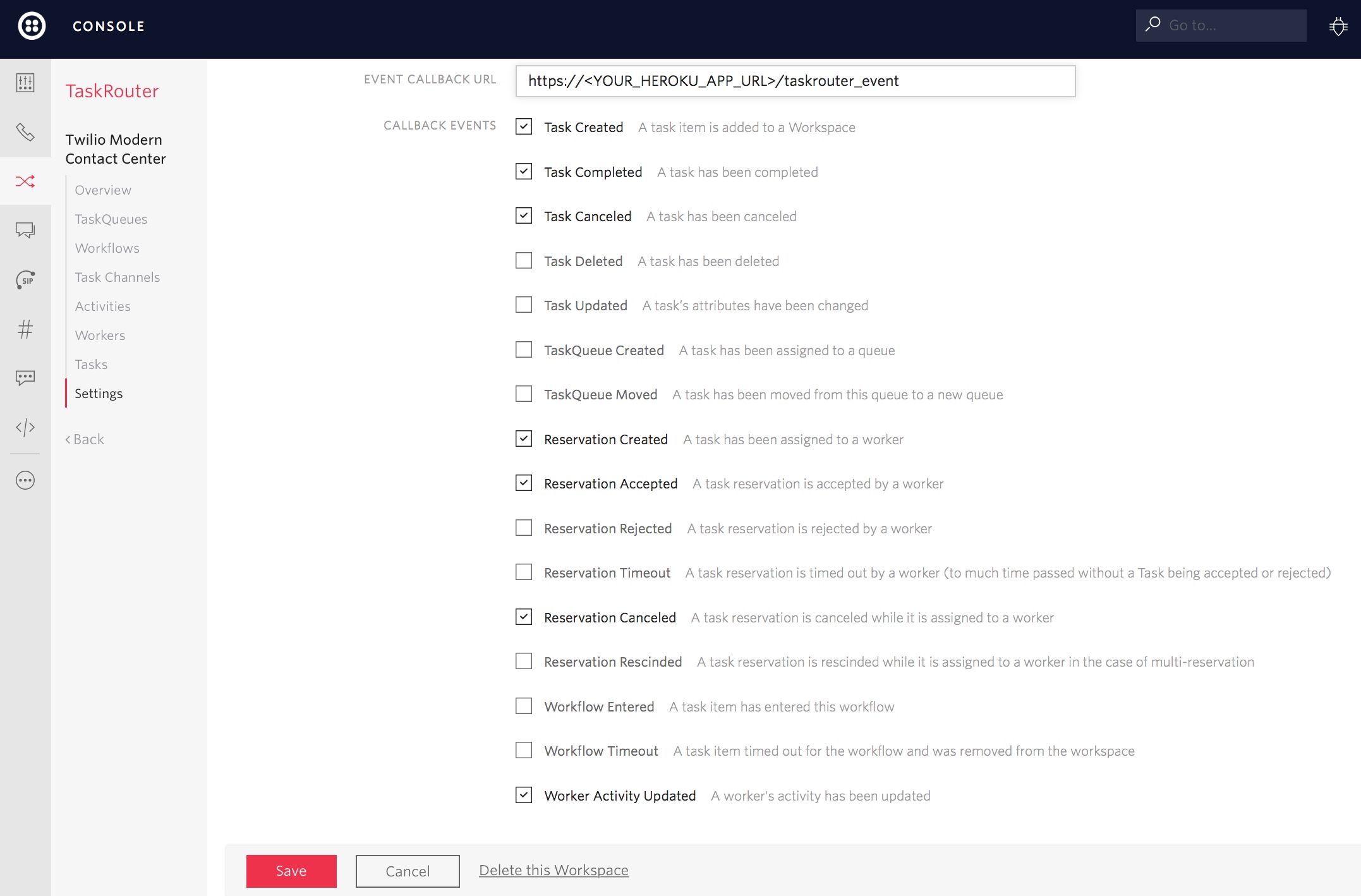Disable the Worker Activity Updated checkbox
Viewport: 1361px width, 896px height.
pos(524,795)
